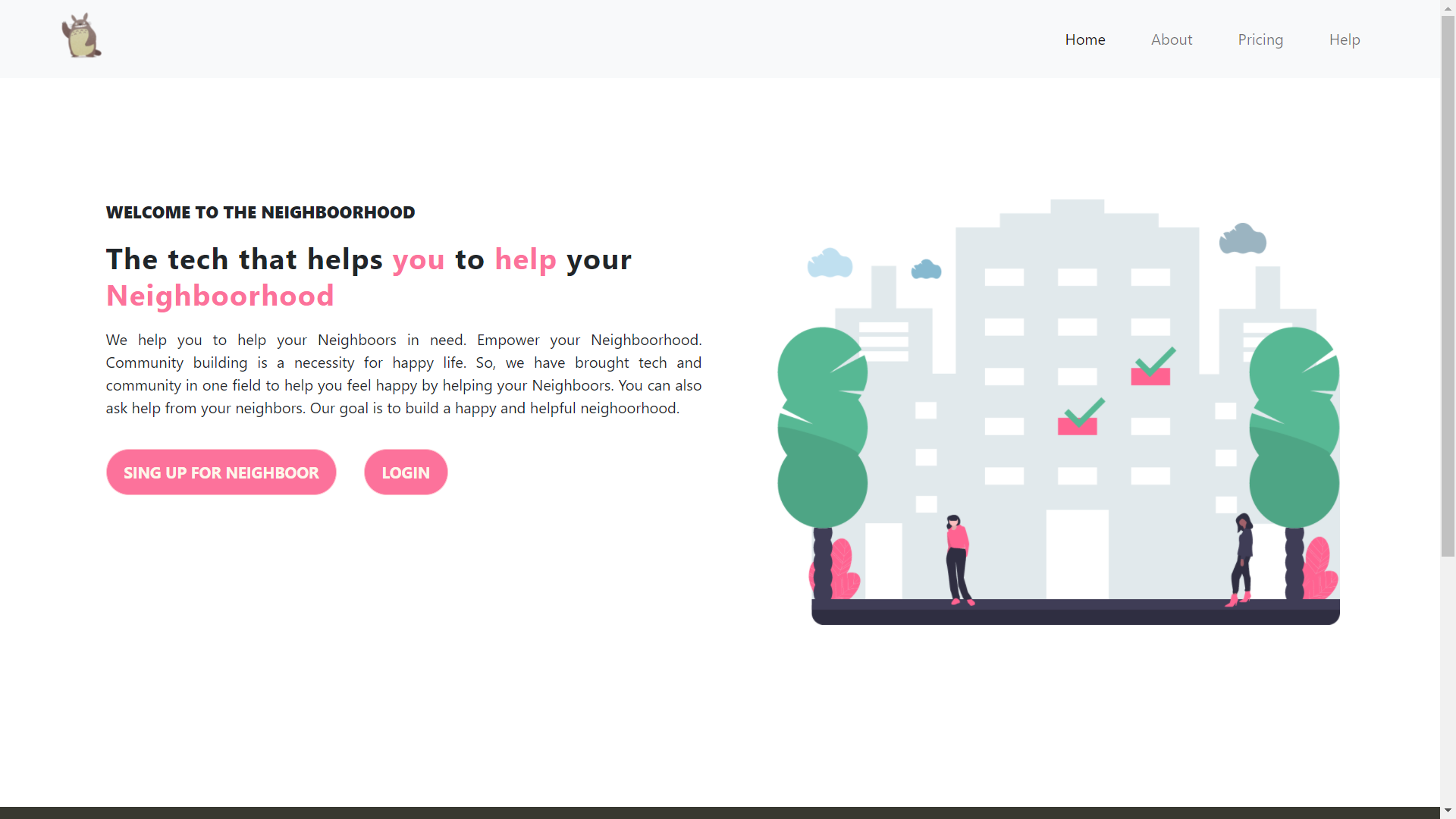Click the small blue middle cloud
Image resolution: width=1456 pixels, height=819 pixels.
(x=926, y=270)
